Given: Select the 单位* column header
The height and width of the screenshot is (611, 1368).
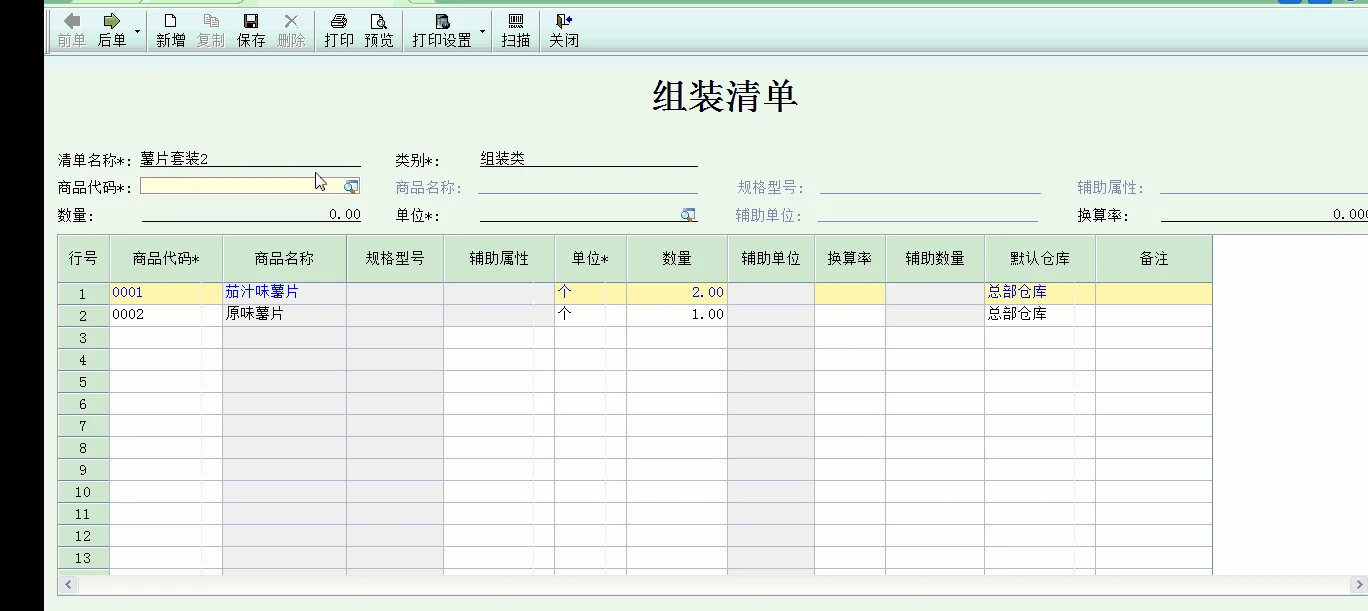Looking at the screenshot, I should tap(591, 258).
